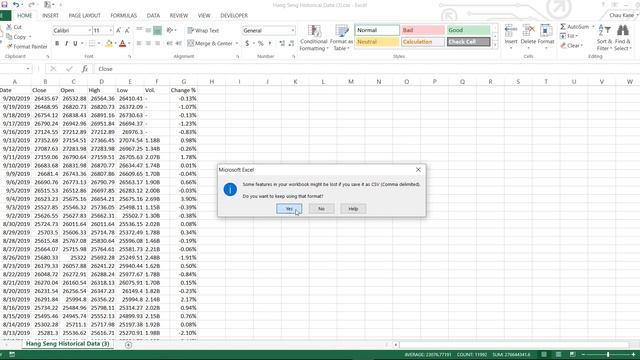Toggle Center alignment in Alignment group
Image resolution: width=640 pixels, height=360 pixels.
click(148, 43)
